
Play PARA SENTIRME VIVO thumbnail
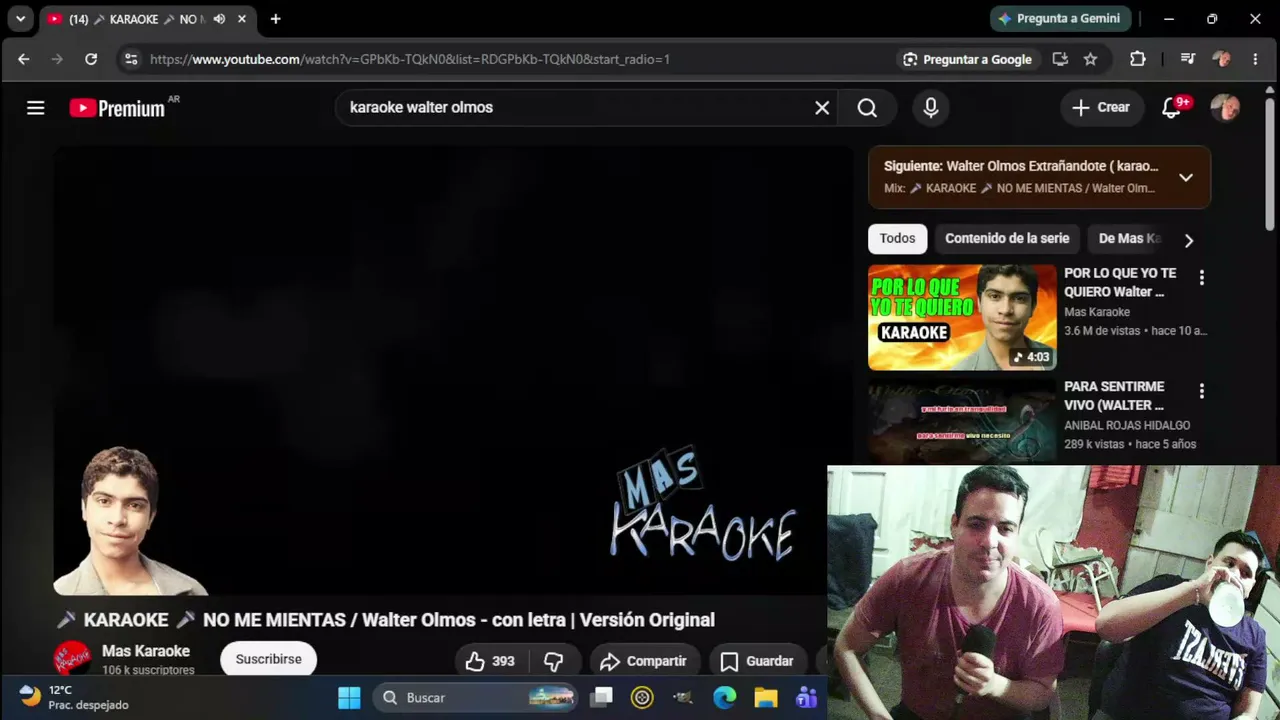962,421
